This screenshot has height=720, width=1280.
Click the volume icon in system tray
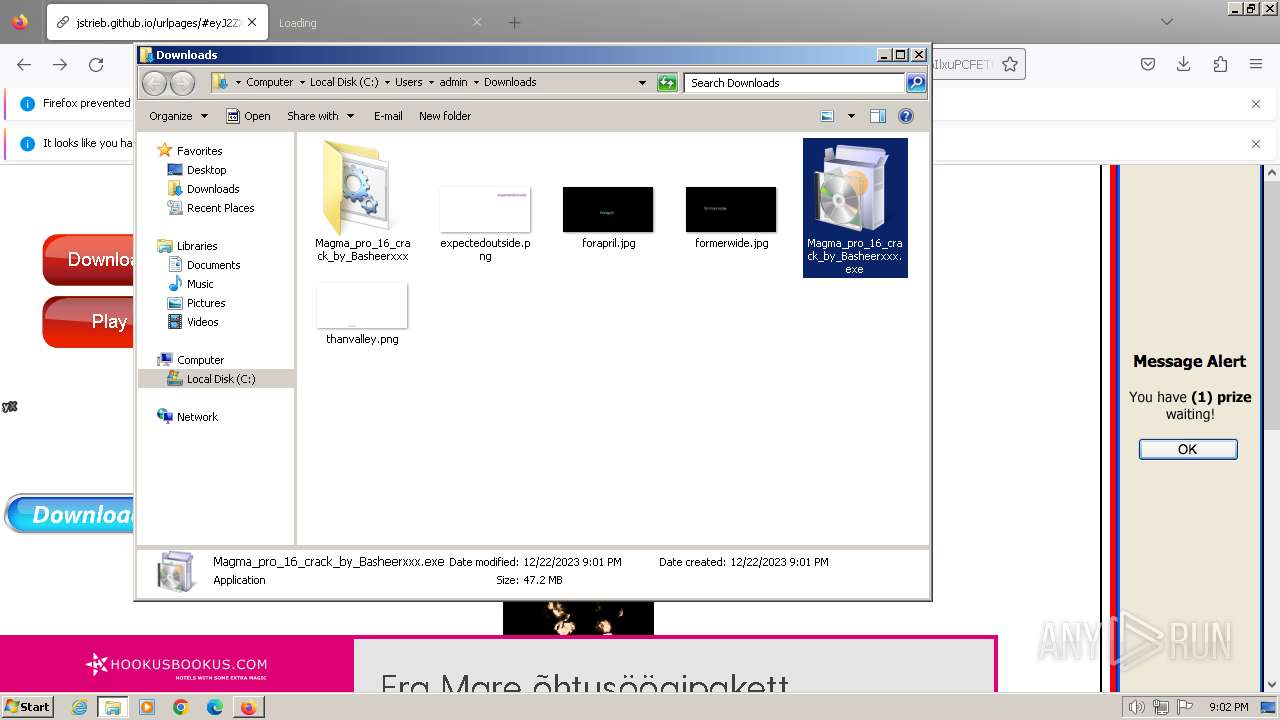point(1136,707)
